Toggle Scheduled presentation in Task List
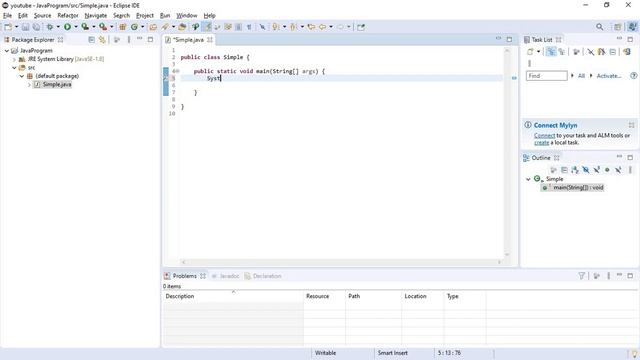 click(x=562, y=52)
